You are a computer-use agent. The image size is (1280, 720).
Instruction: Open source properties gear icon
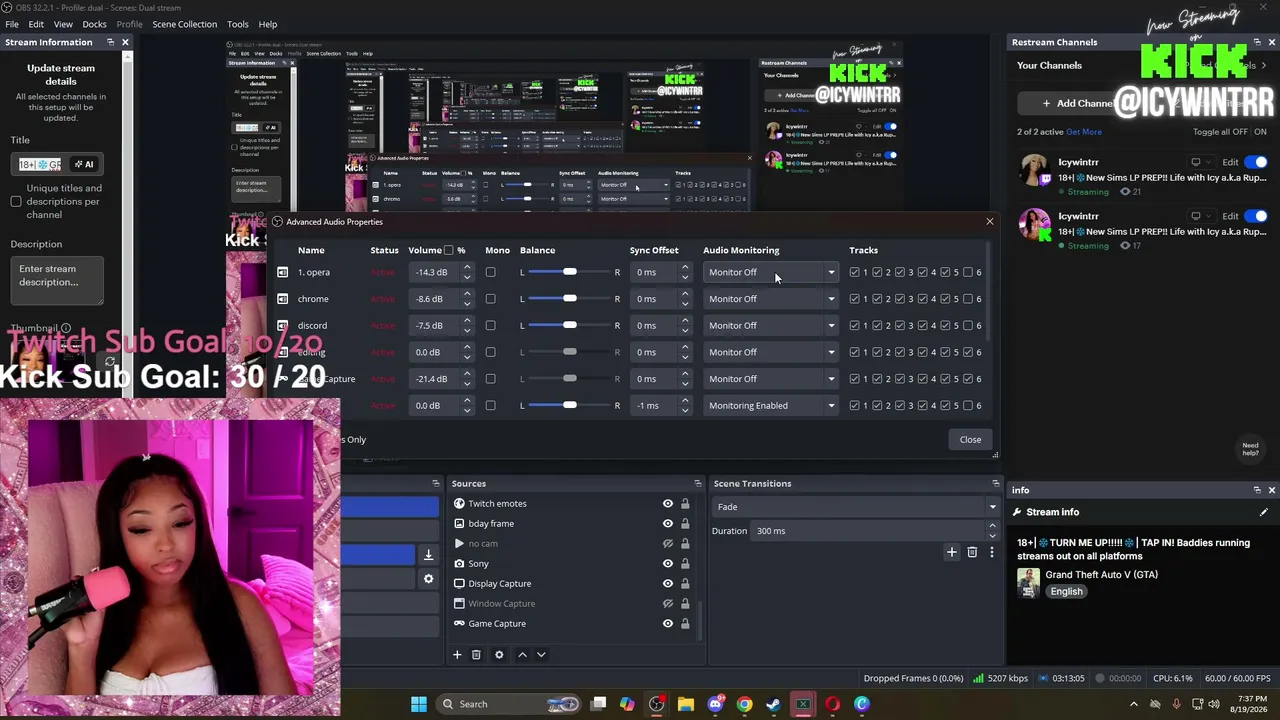499,655
